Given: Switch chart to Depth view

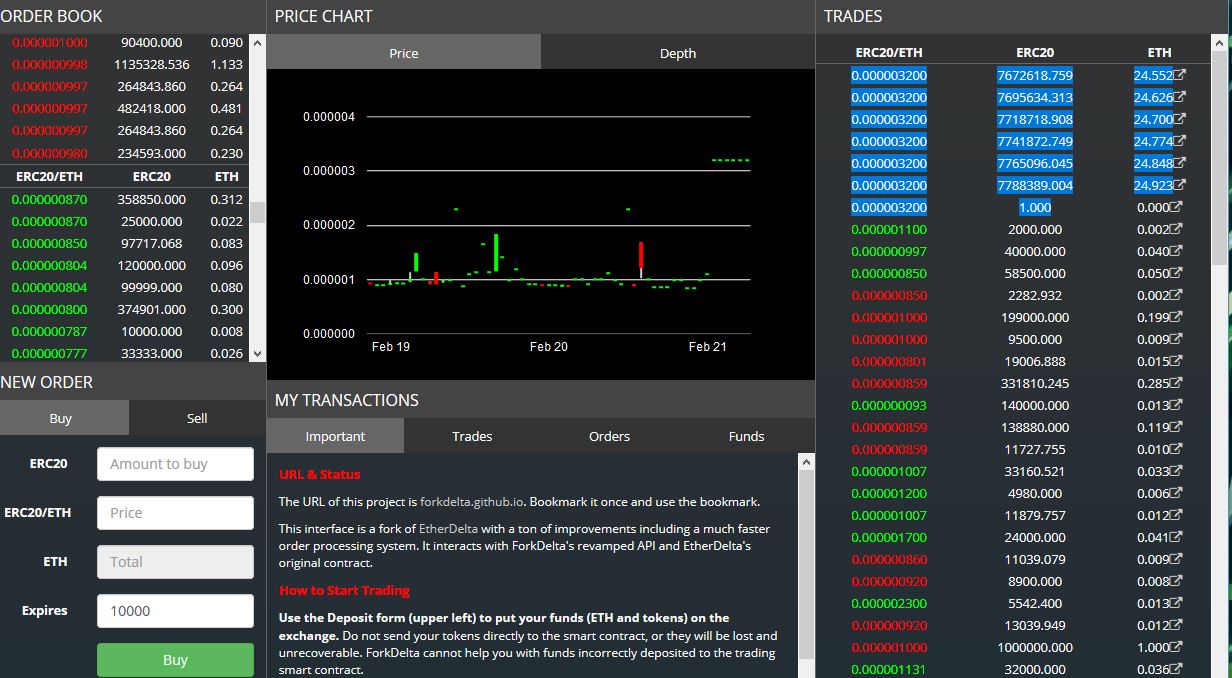Looking at the screenshot, I should (x=677, y=53).
